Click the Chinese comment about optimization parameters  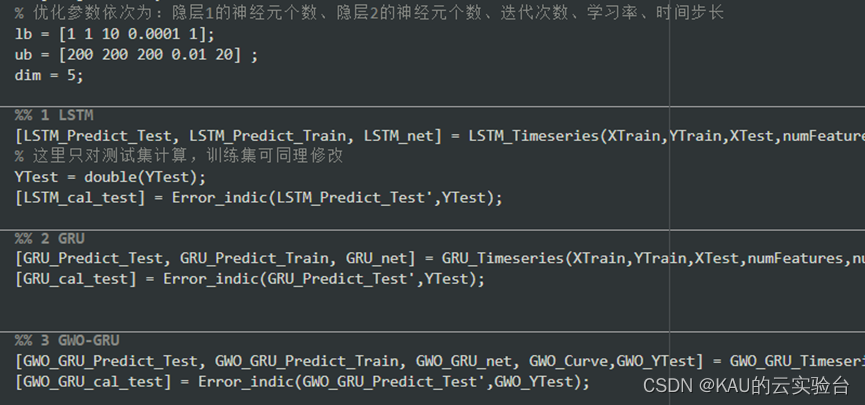(x=369, y=13)
